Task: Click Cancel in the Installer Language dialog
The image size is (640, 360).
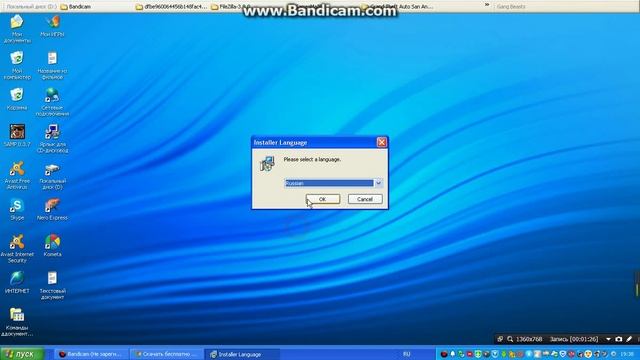Action: tap(365, 199)
